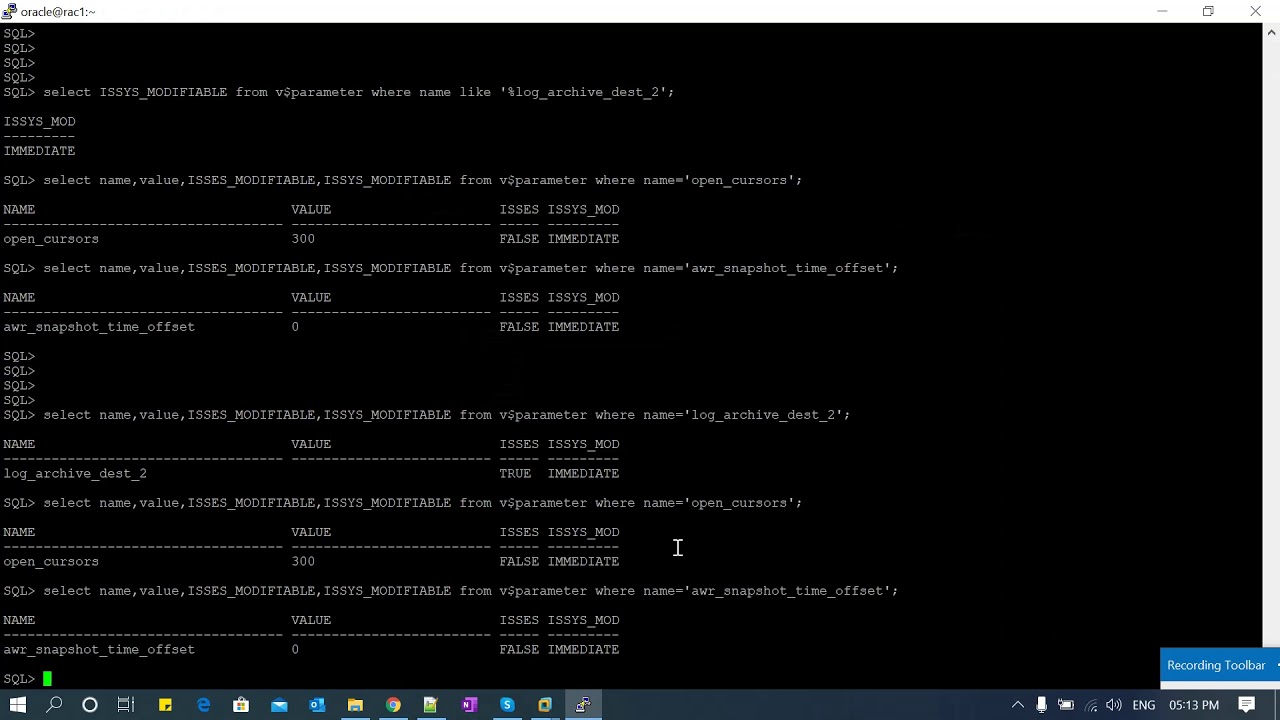Switch to Google Chrome on the taskbar
This screenshot has width=1280, height=720.
[x=393, y=705]
